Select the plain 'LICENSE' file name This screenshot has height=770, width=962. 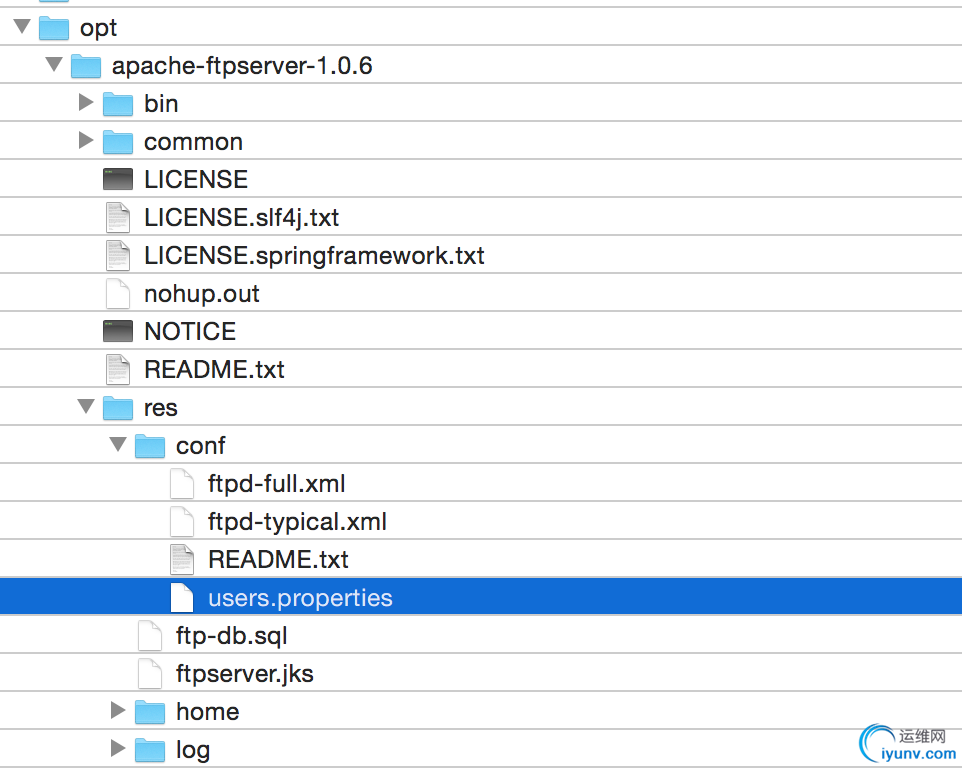[196, 180]
